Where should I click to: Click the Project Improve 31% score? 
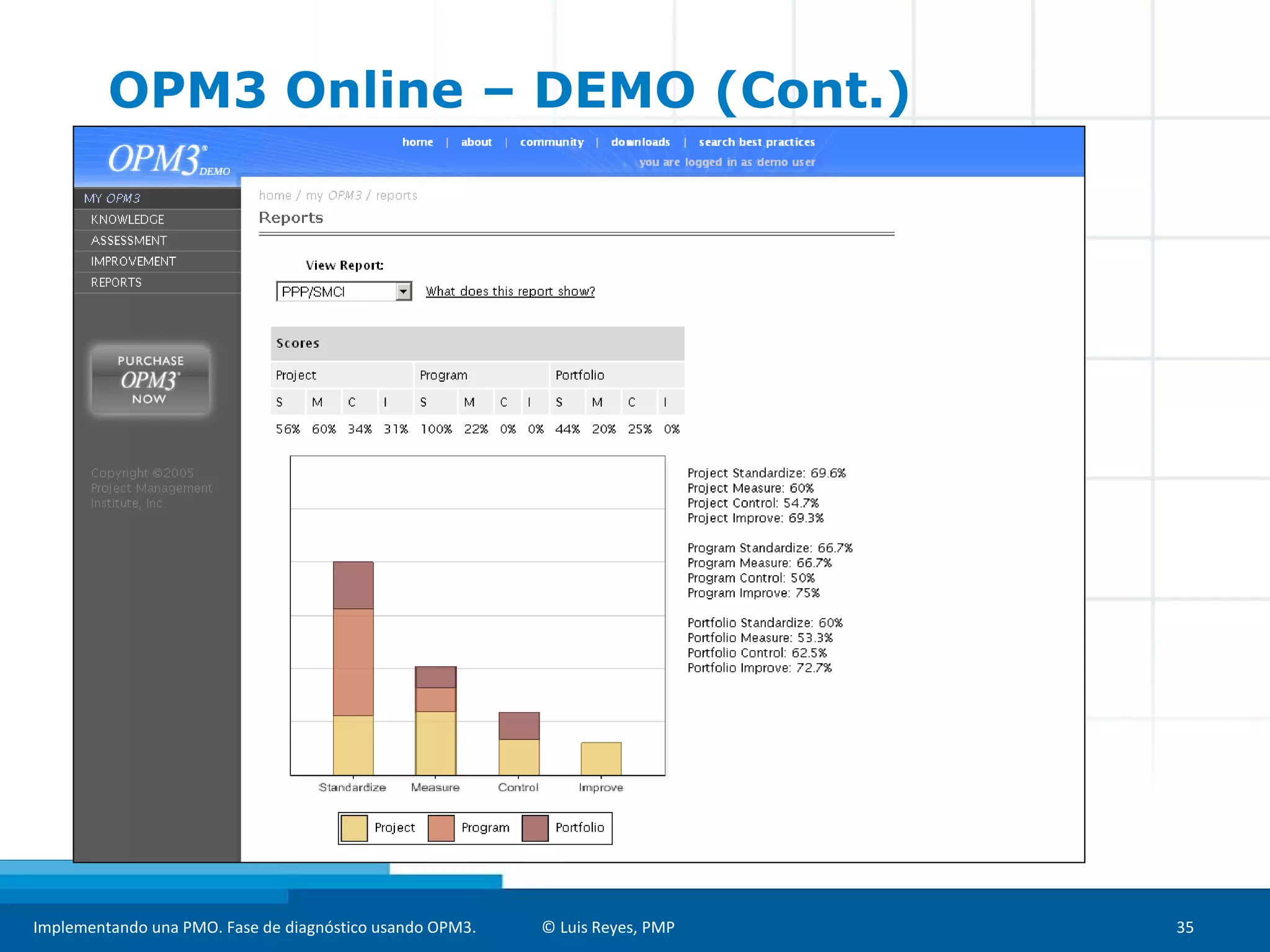[396, 429]
